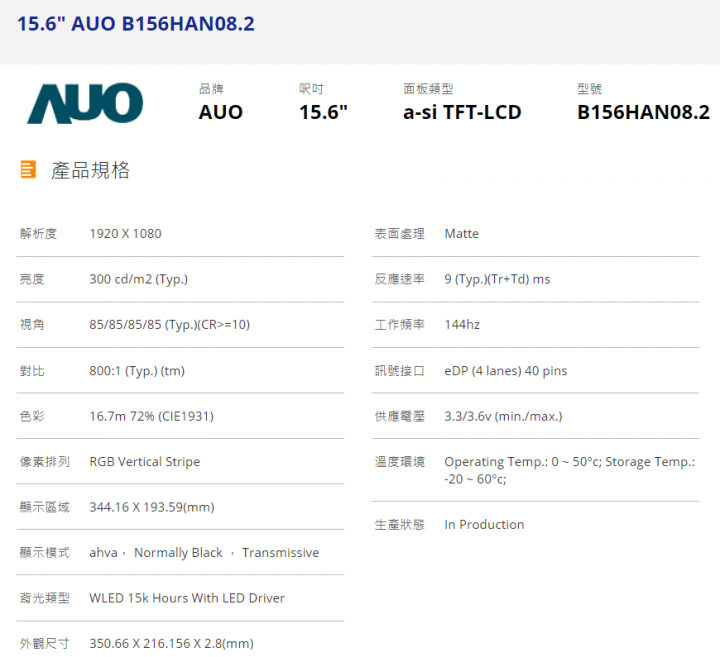Click the Normally Black text
The width and height of the screenshot is (720, 657).
[178, 552]
